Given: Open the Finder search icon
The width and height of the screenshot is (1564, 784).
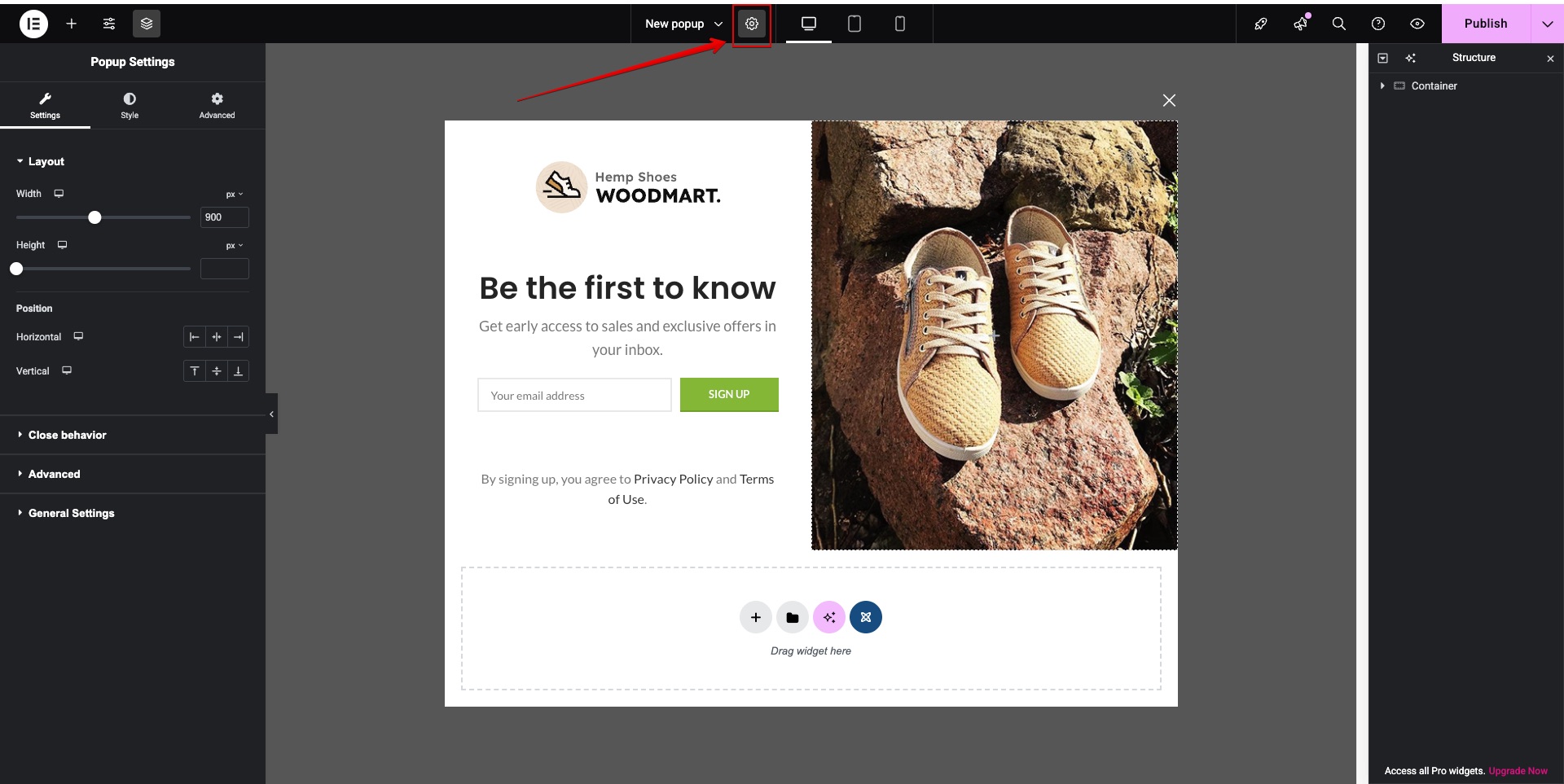Looking at the screenshot, I should coord(1339,24).
